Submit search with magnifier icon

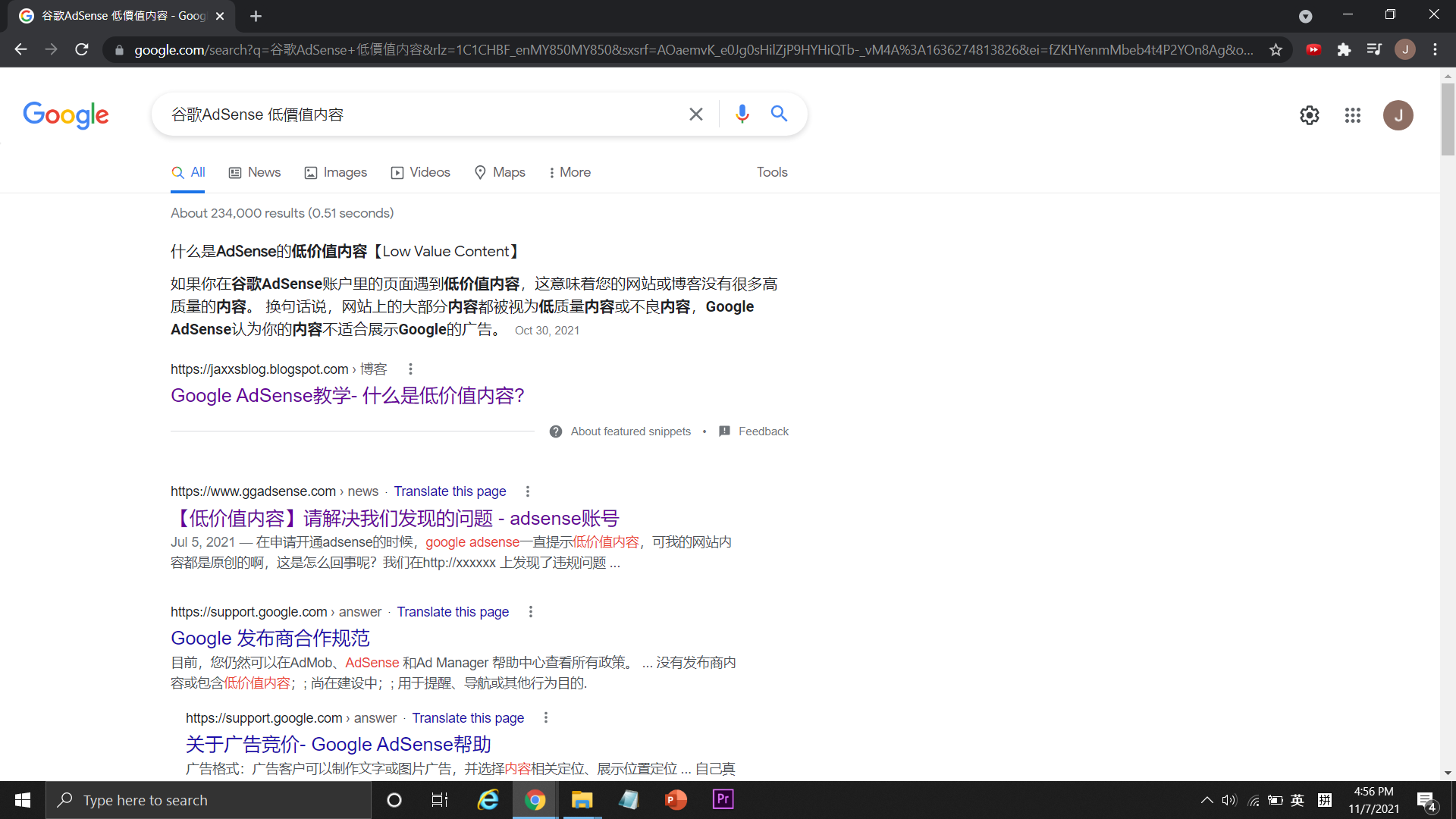779,114
